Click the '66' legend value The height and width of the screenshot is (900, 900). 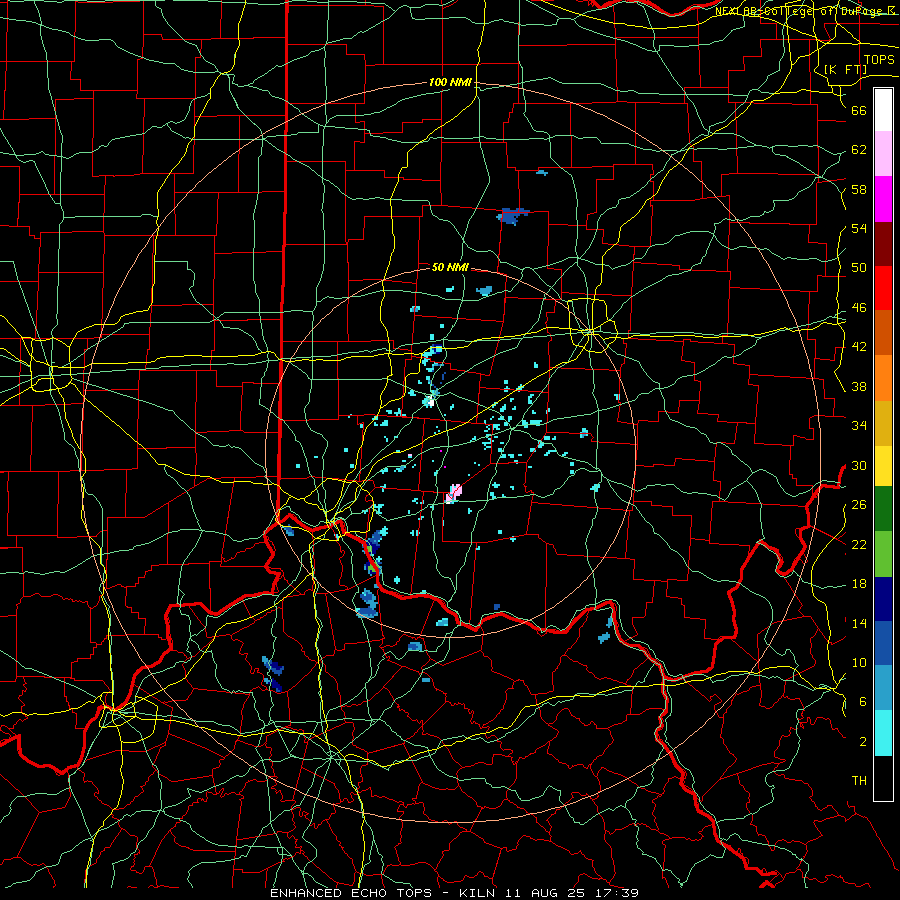point(859,110)
